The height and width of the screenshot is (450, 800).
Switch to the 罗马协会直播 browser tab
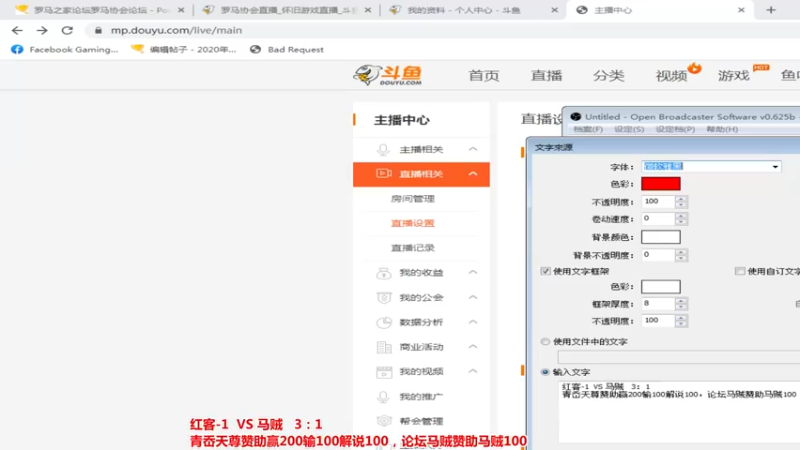click(x=287, y=10)
